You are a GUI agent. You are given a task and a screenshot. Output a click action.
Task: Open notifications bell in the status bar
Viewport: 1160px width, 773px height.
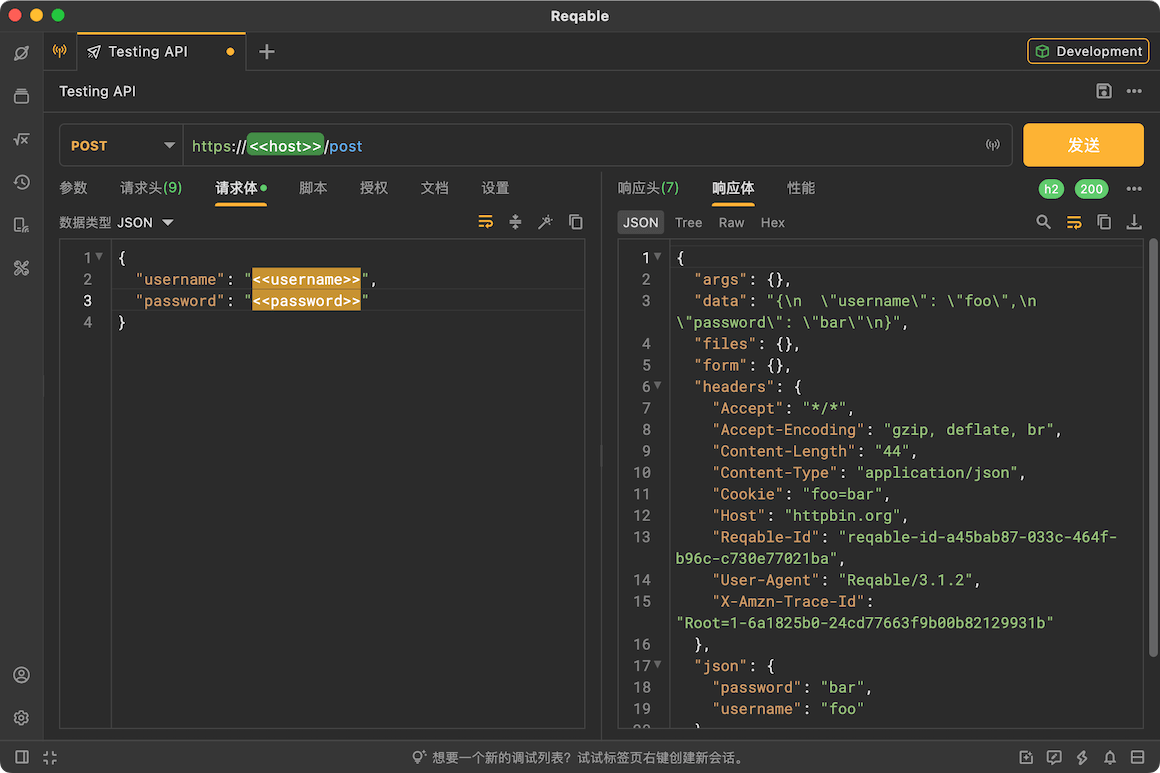tap(1110, 757)
